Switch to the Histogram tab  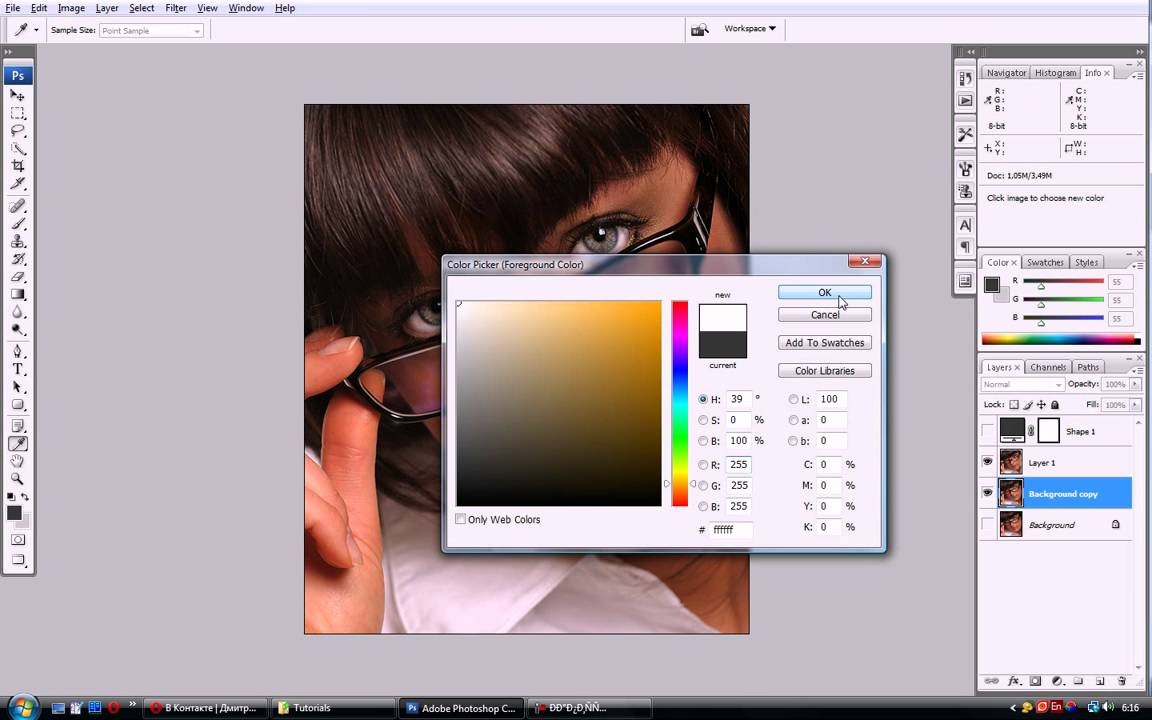(1055, 73)
